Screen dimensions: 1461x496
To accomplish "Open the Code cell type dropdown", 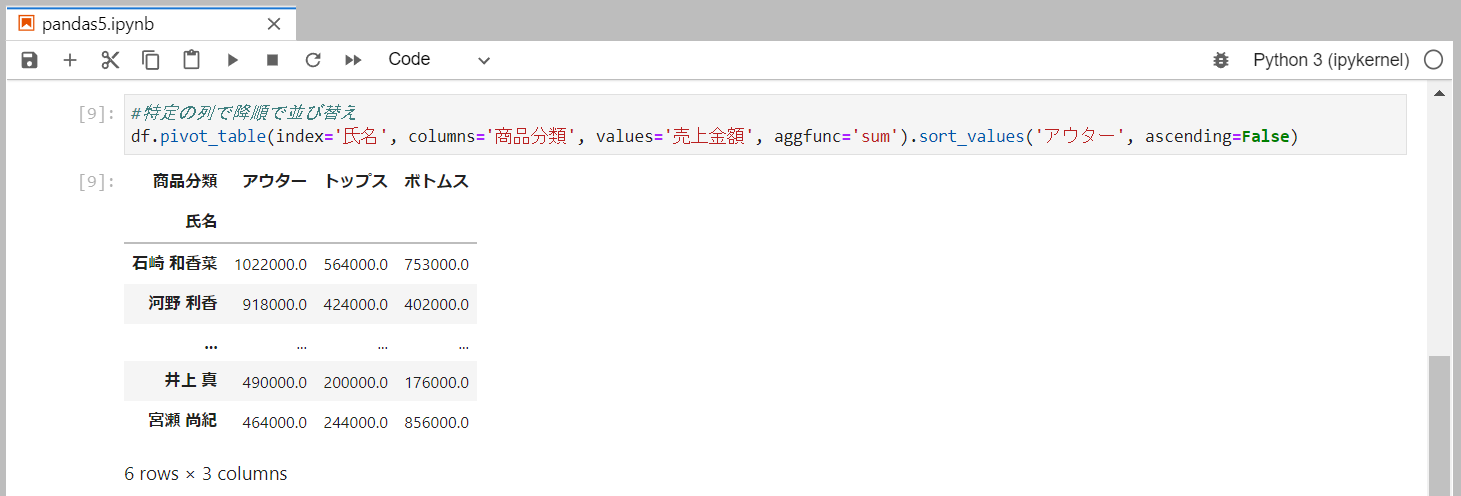I will [x=439, y=60].
